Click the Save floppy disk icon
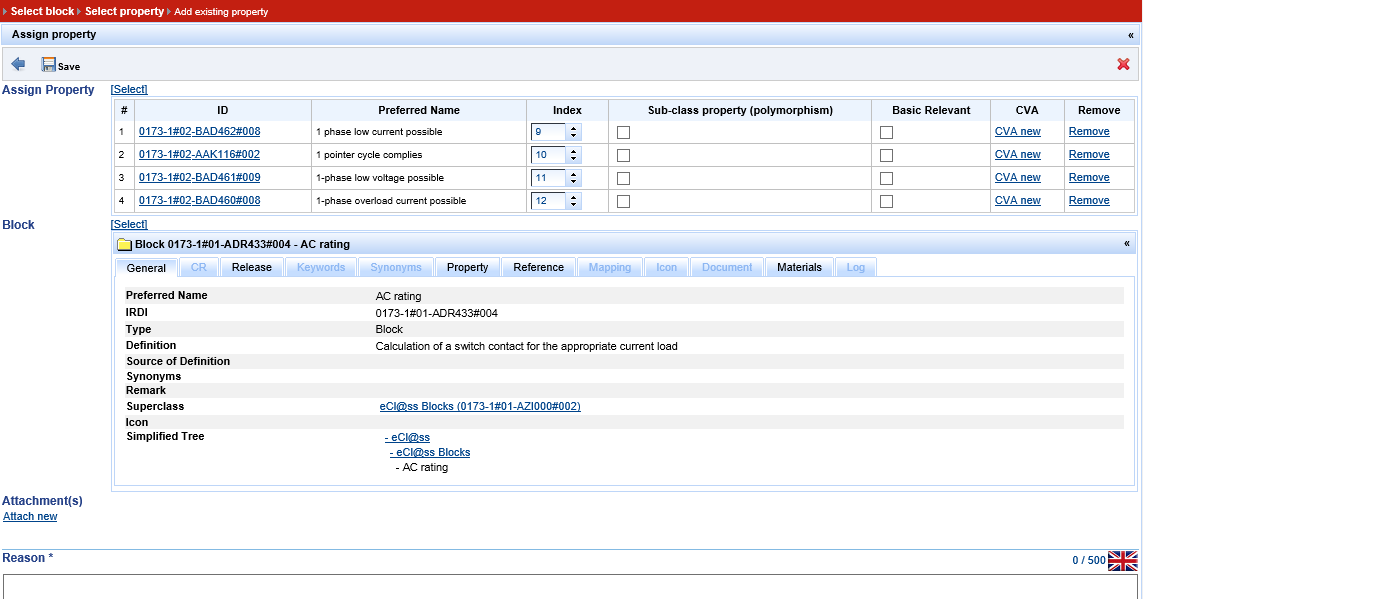 (x=49, y=65)
